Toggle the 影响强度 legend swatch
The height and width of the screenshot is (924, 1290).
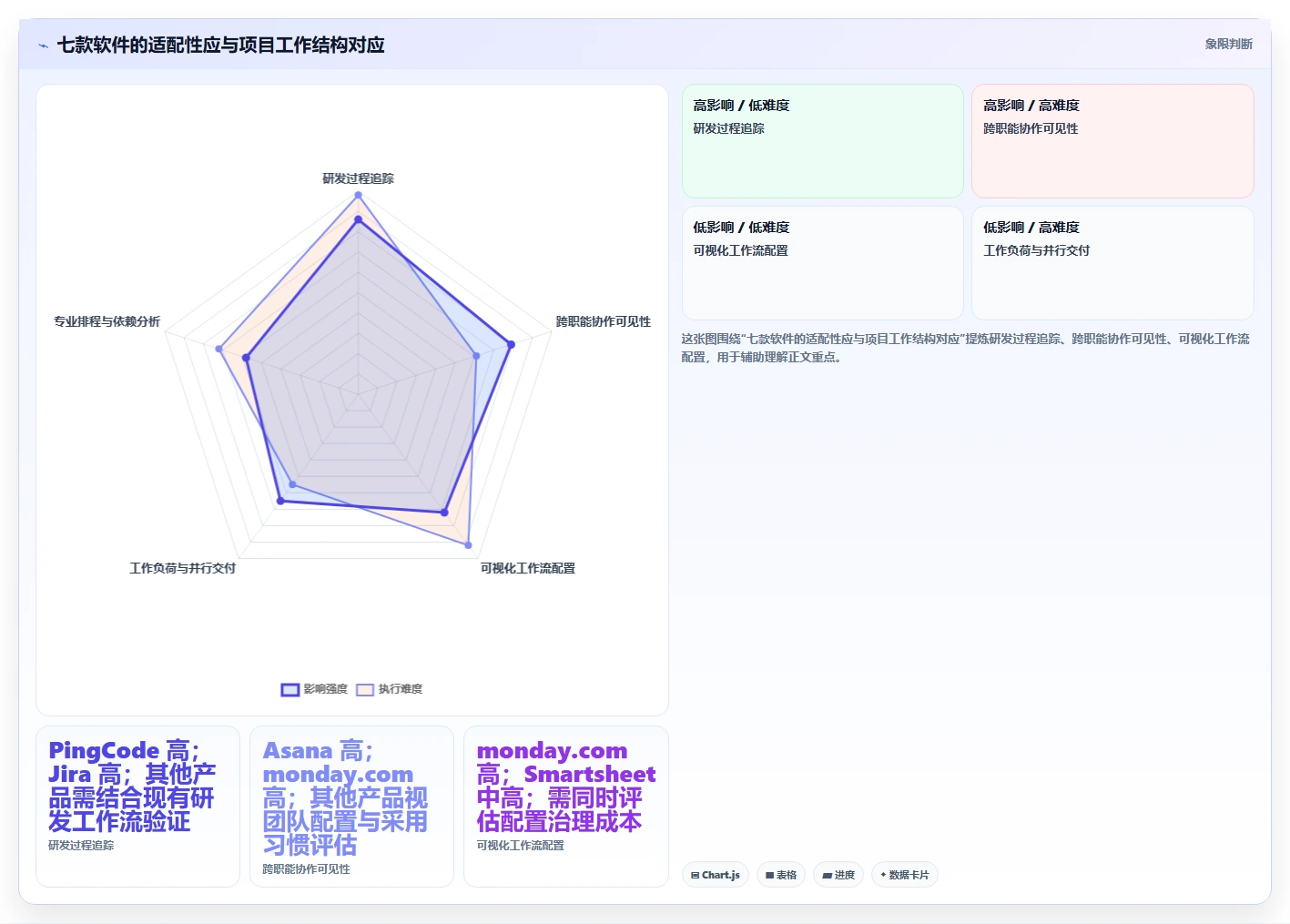[x=290, y=689]
